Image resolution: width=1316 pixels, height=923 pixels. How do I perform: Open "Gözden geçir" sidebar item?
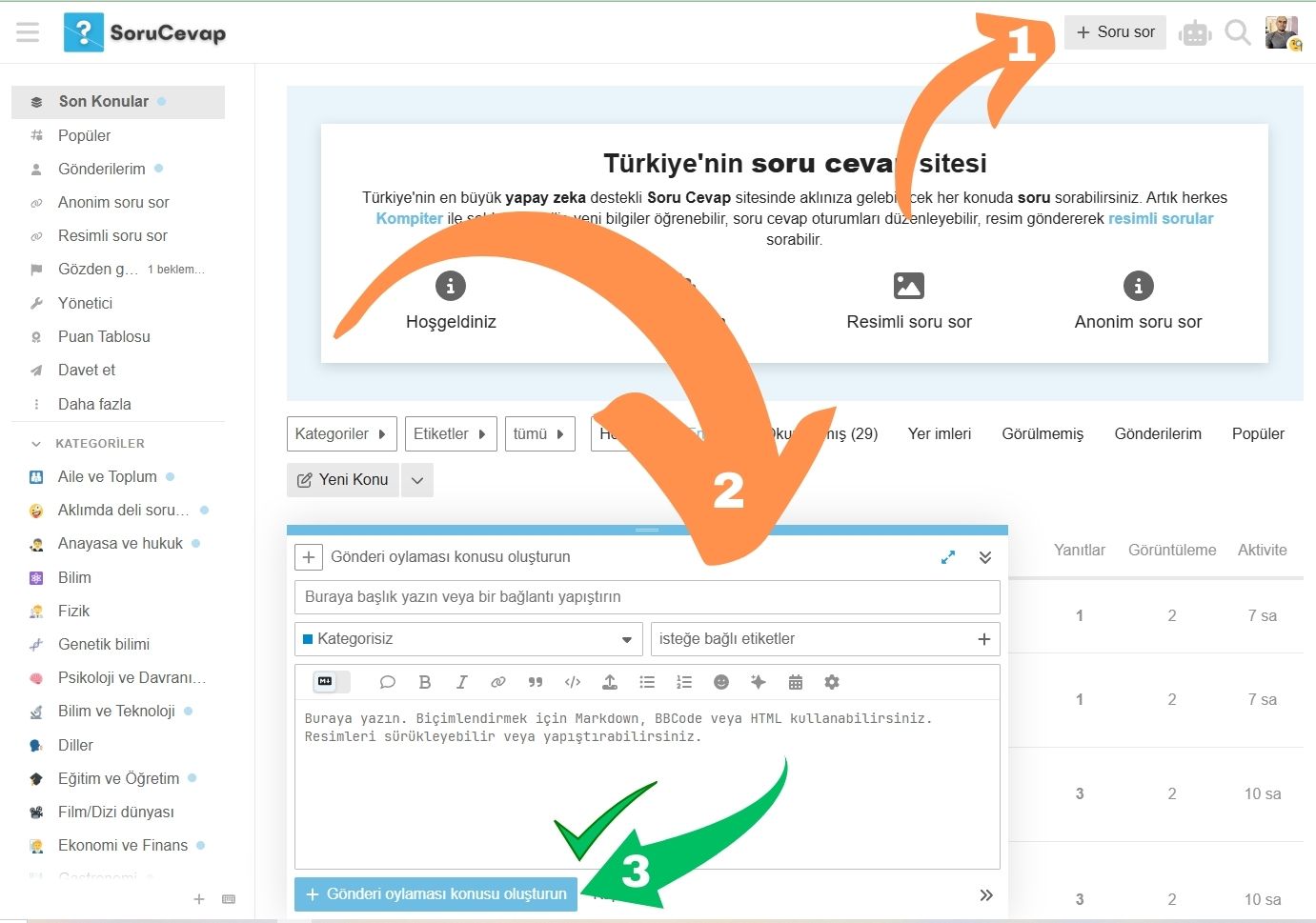(118, 270)
